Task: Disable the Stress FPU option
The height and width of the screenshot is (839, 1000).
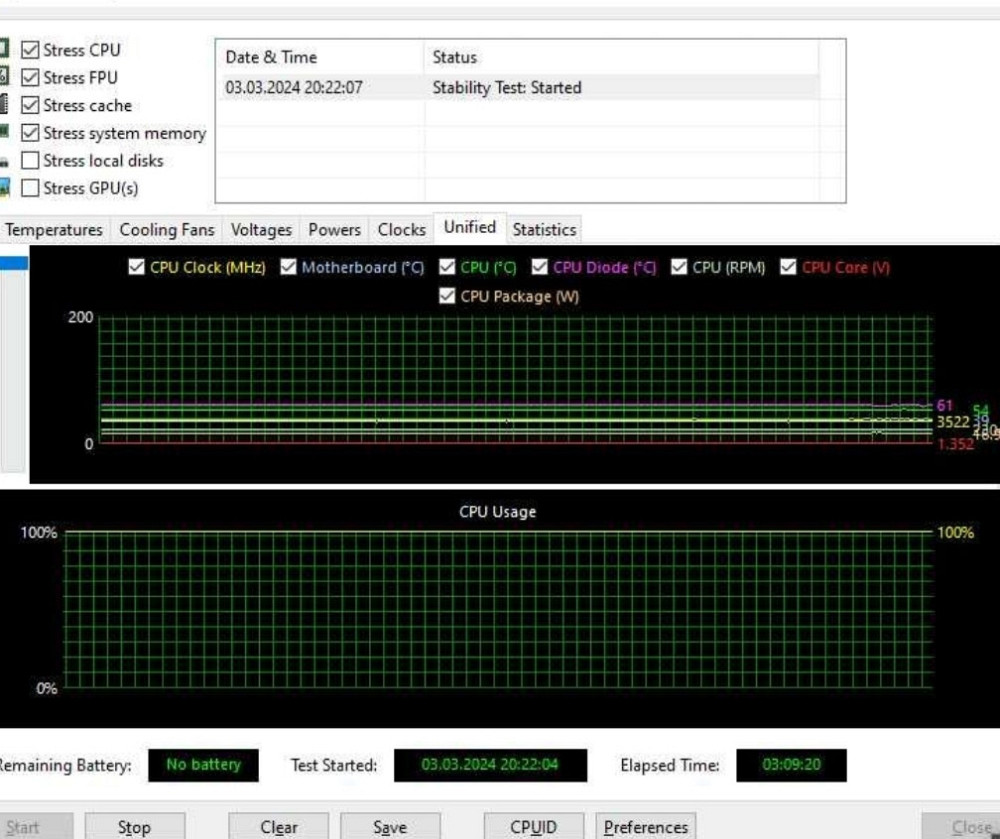Action: click(31, 78)
